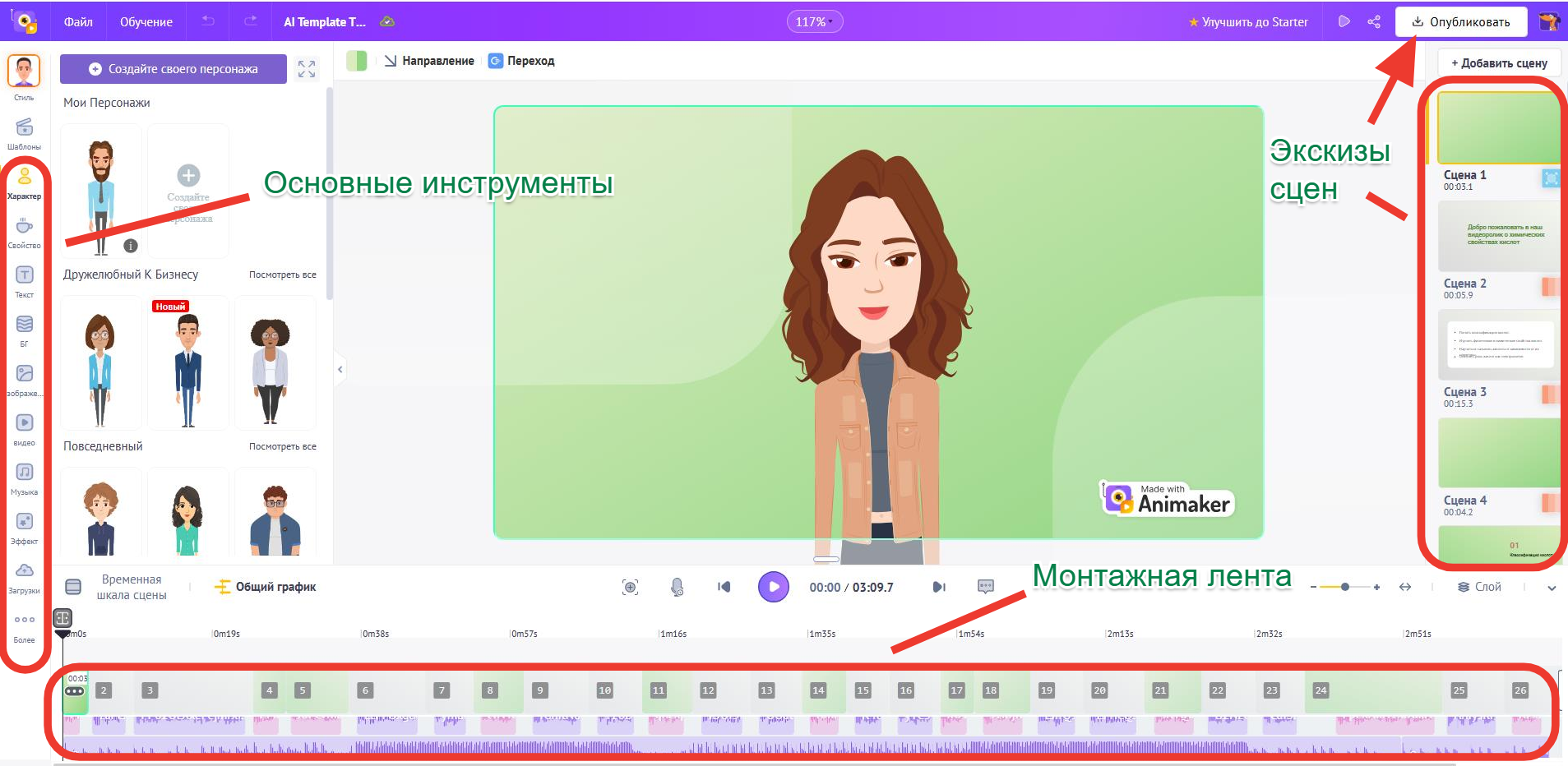Viewport: 1568px width, 766px height.
Task: Open the subtitles caption icon
Action: [x=986, y=587]
